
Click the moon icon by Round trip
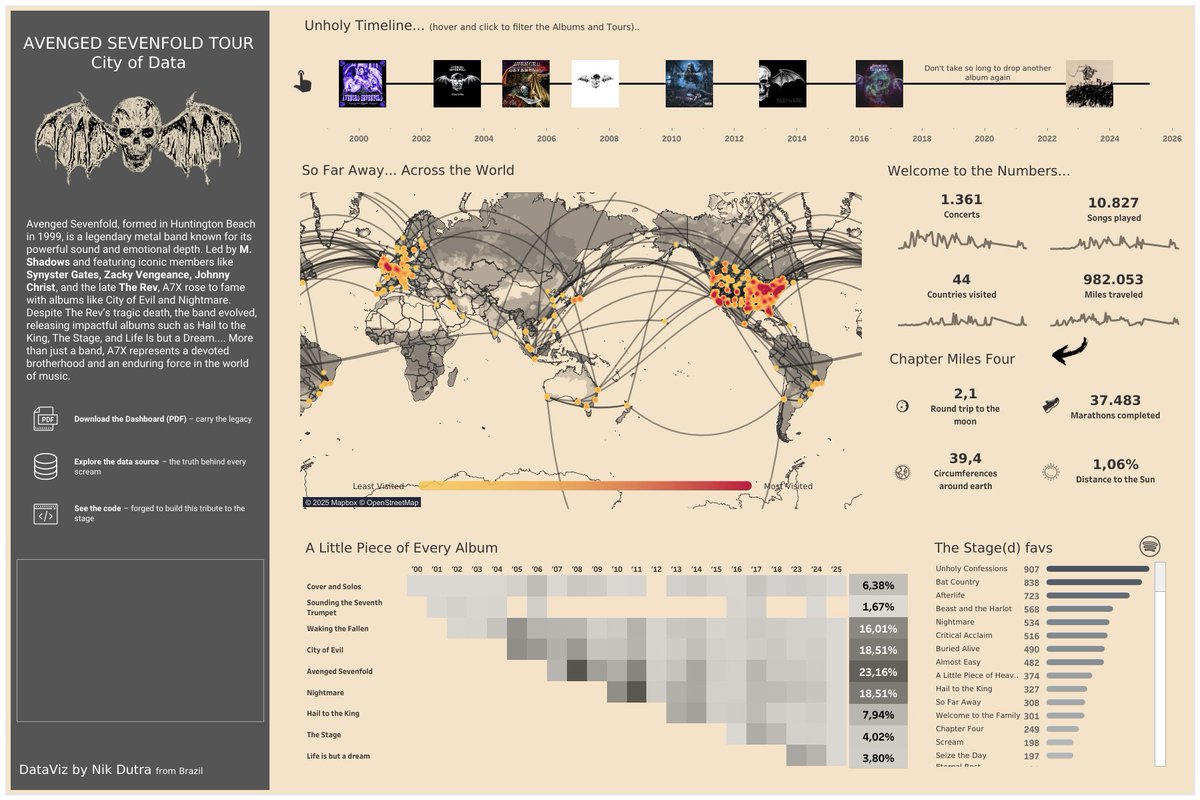tap(902, 406)
